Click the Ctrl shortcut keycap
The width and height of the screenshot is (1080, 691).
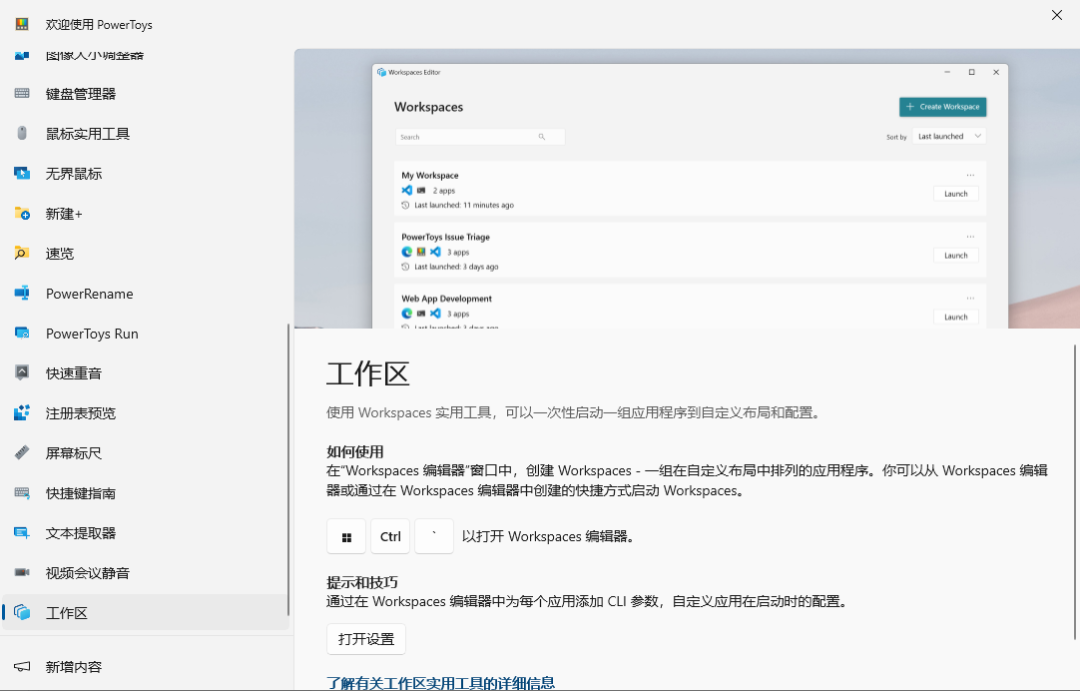click(391, 537)
